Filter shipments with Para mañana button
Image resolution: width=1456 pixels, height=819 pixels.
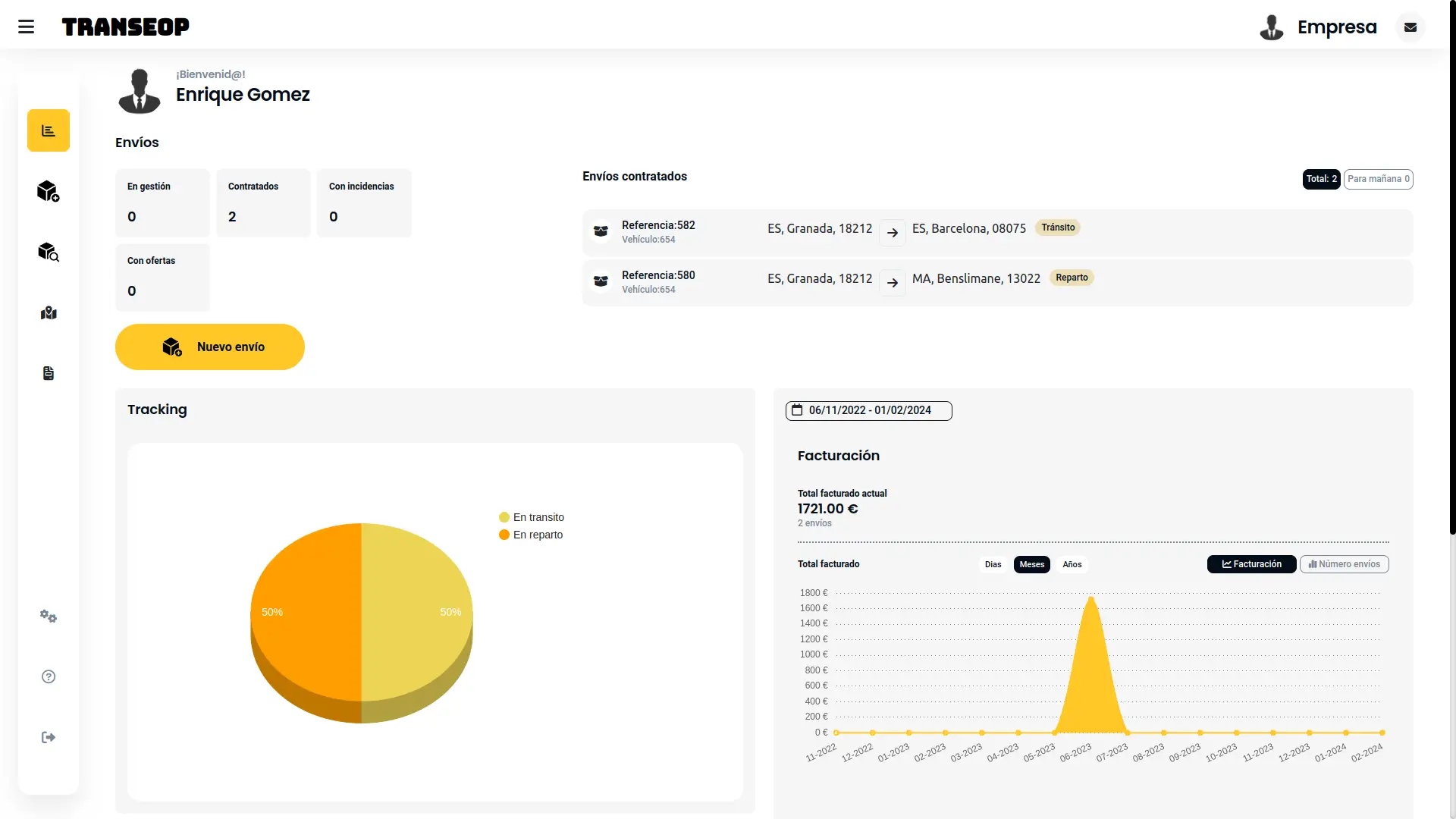pos(1378,179)
